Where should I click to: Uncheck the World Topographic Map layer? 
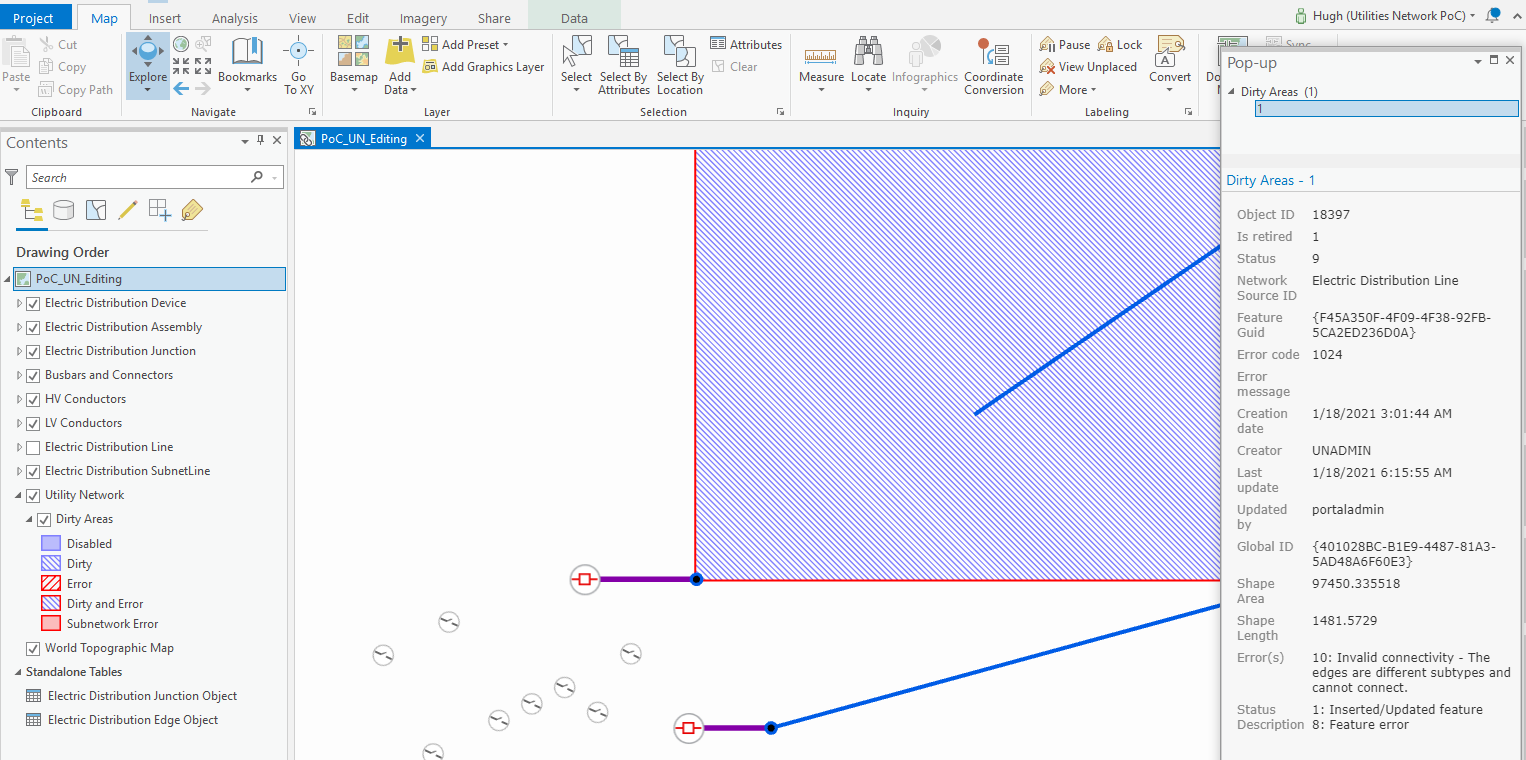click(x=33, y=647)
